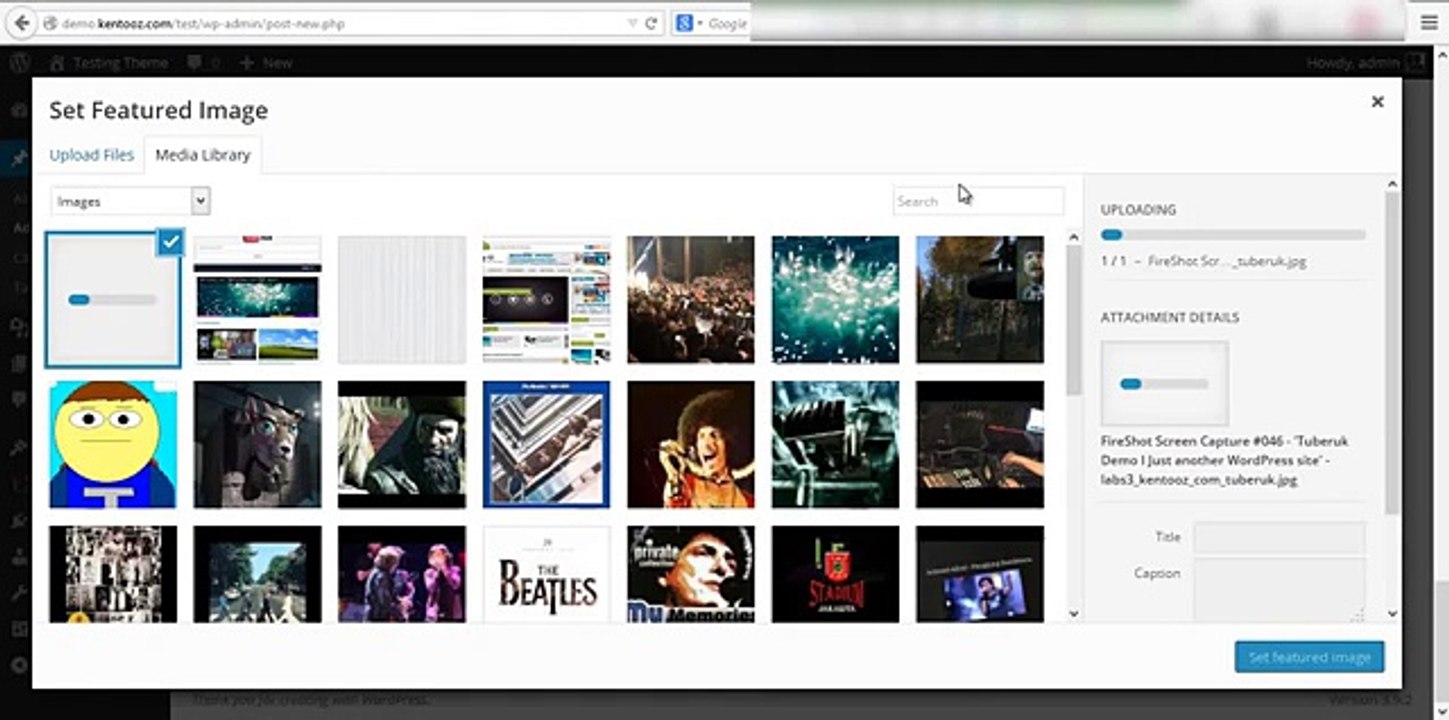Choose the dark webpage with performer thumbnail

coord(980,574)
